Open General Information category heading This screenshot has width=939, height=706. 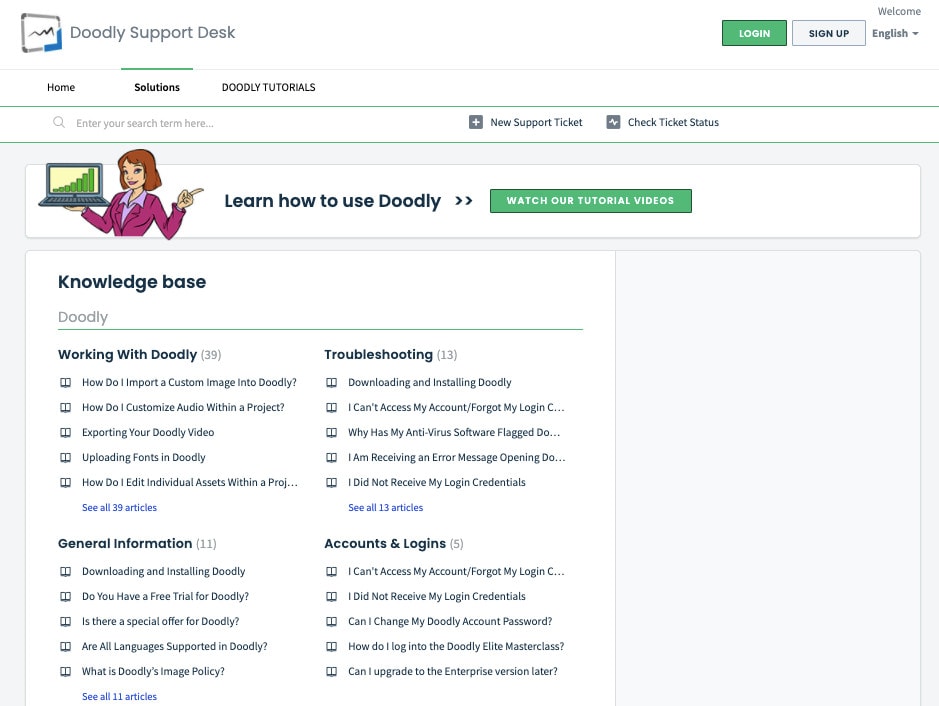(x=125, y=544)
